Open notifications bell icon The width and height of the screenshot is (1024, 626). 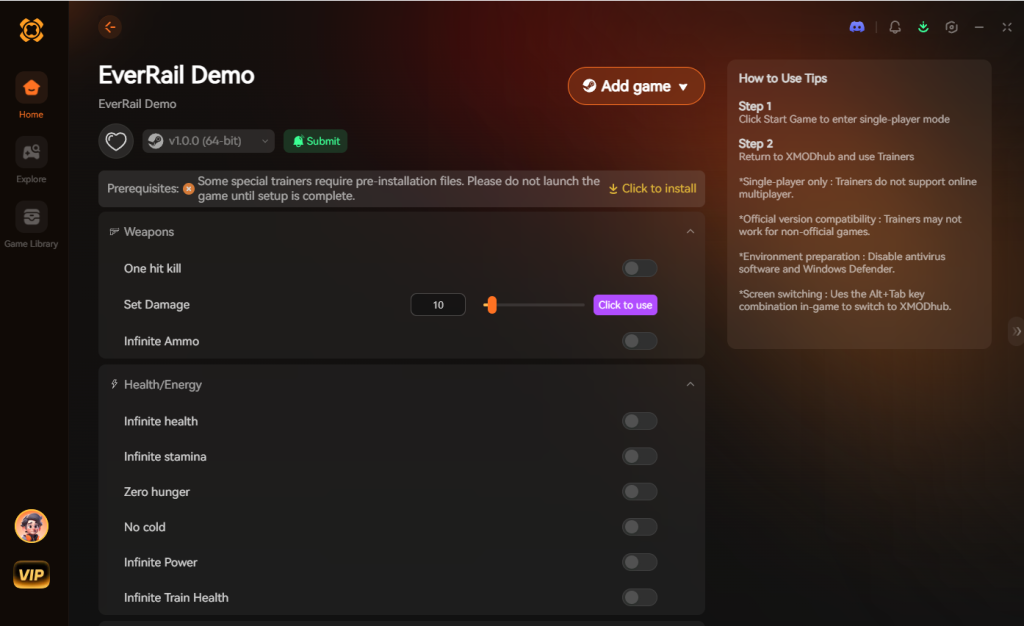coord(895,27)
